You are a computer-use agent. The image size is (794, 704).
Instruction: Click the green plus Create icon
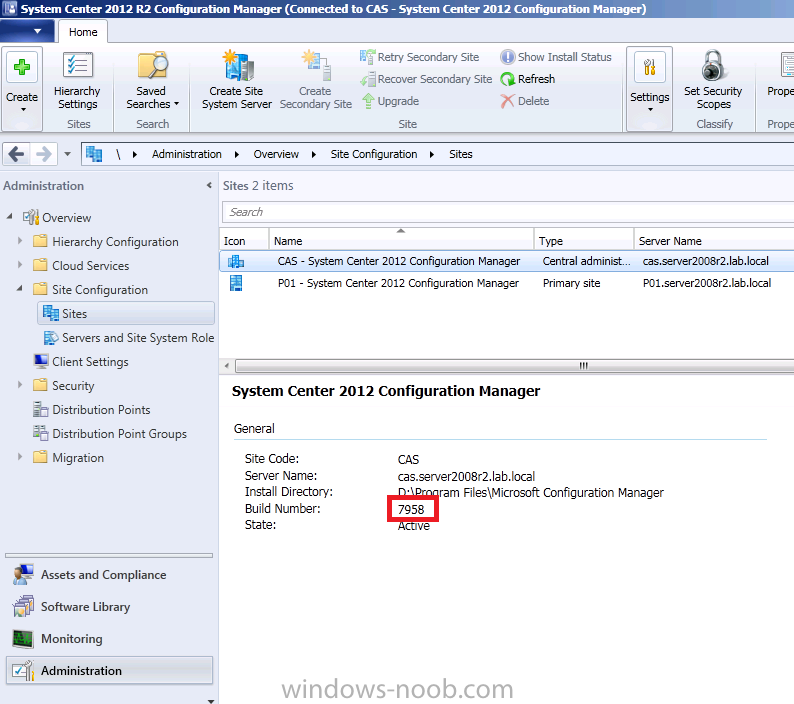[22, 67]
